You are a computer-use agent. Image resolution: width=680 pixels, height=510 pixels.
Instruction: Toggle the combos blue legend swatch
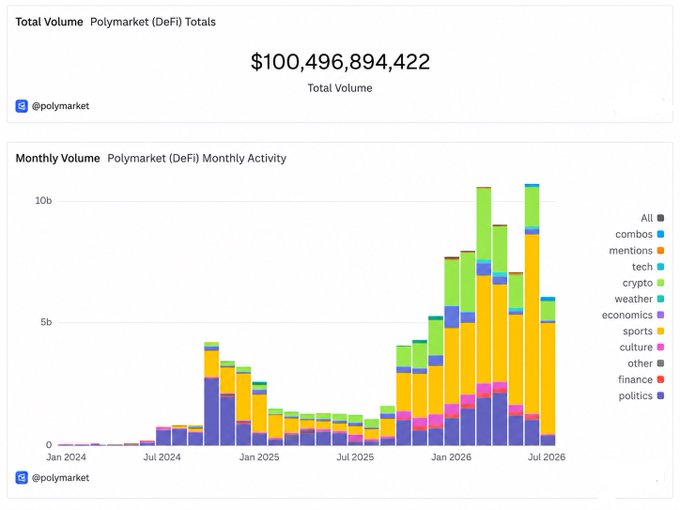point(660,234)
